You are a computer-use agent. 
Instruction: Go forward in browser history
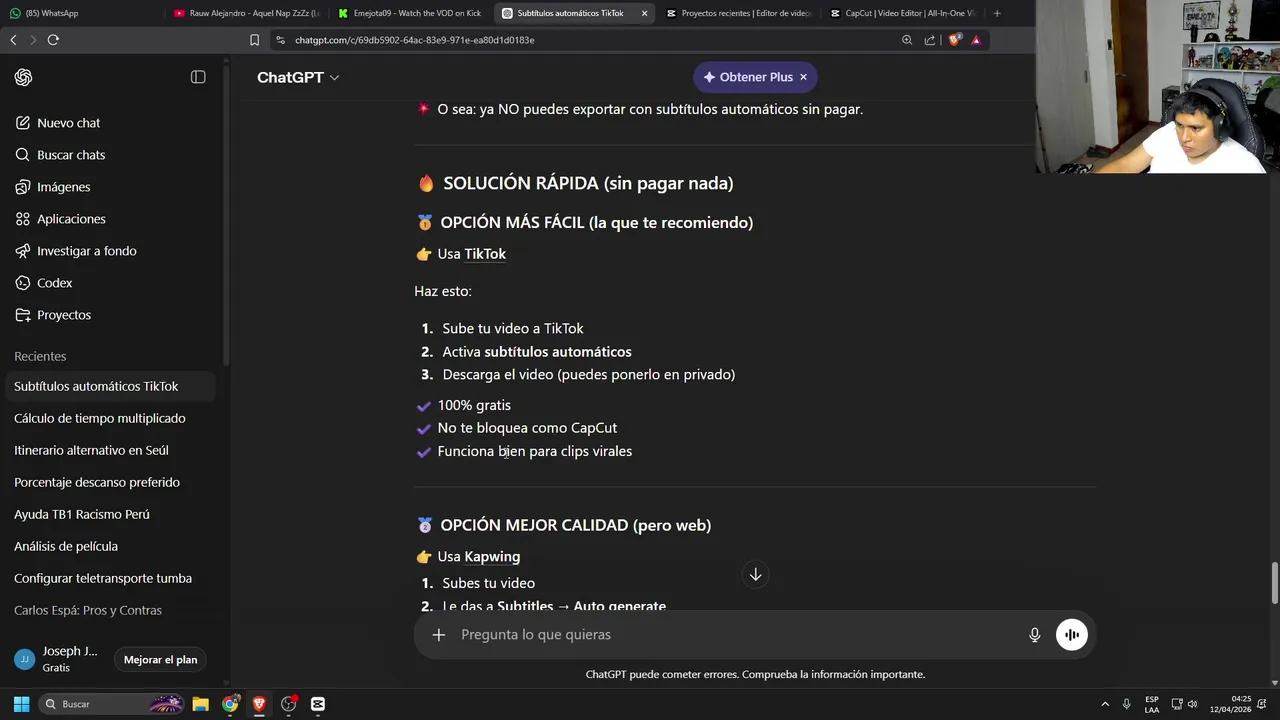33,40
